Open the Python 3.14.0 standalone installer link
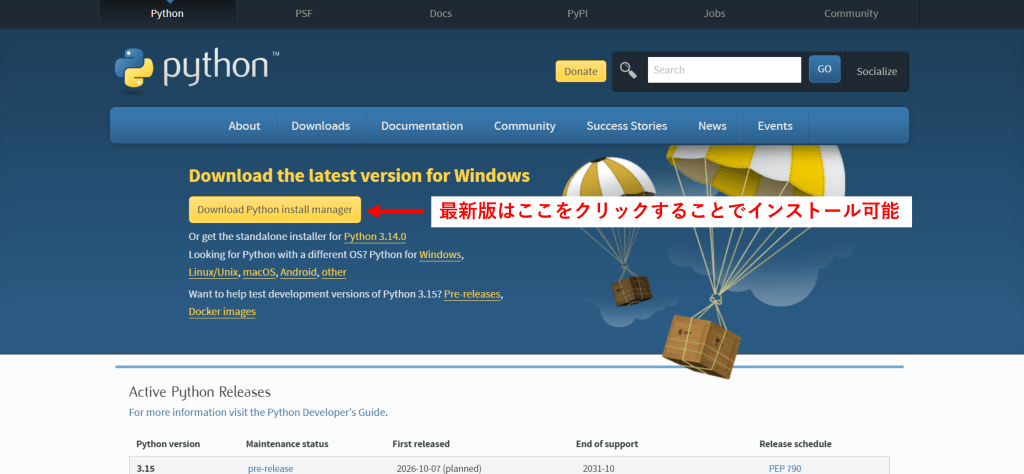Viewport: 1024px width, 474px height. click(375, 236)
